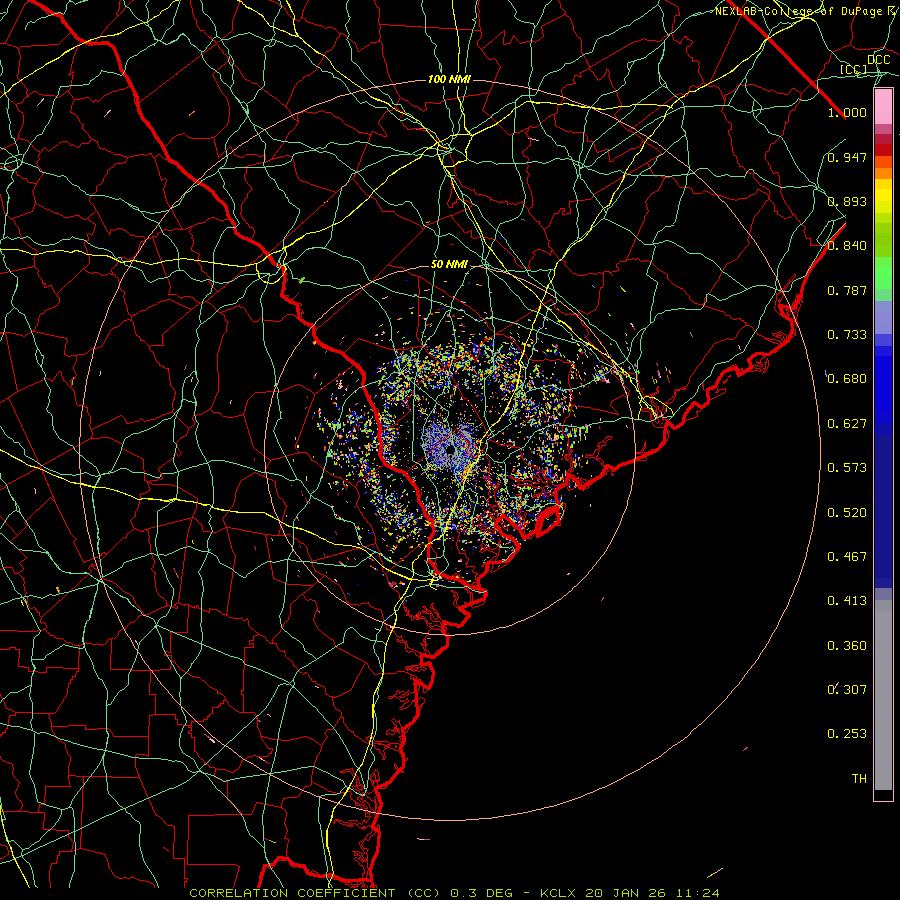This screenshot has width=900, height=900.
Task: Click the 0.947 legend value
Action: click(x=847, y=157)
